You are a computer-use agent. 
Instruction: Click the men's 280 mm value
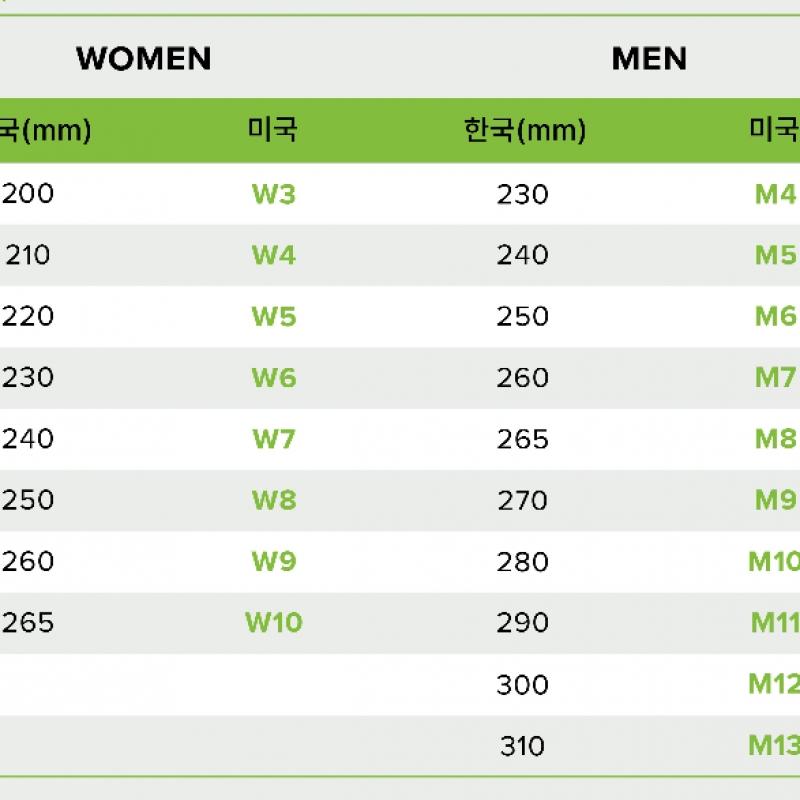[522, 561]
